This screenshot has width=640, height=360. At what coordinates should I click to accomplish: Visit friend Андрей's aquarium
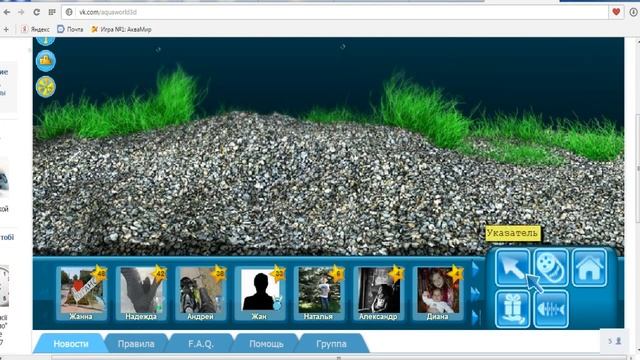click(200, 293)
